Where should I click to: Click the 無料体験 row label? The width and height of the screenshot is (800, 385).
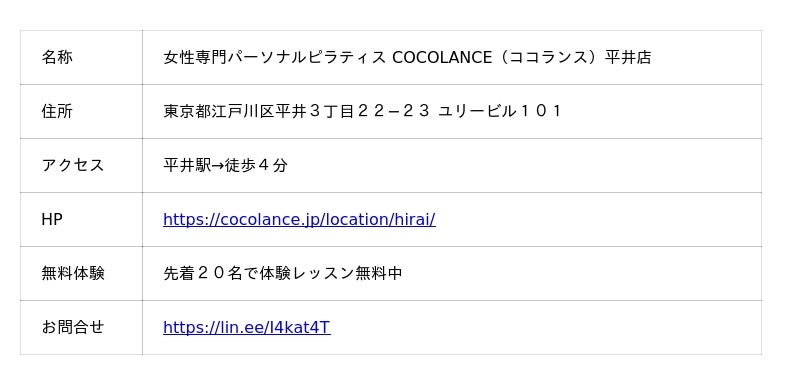(73, 273)
